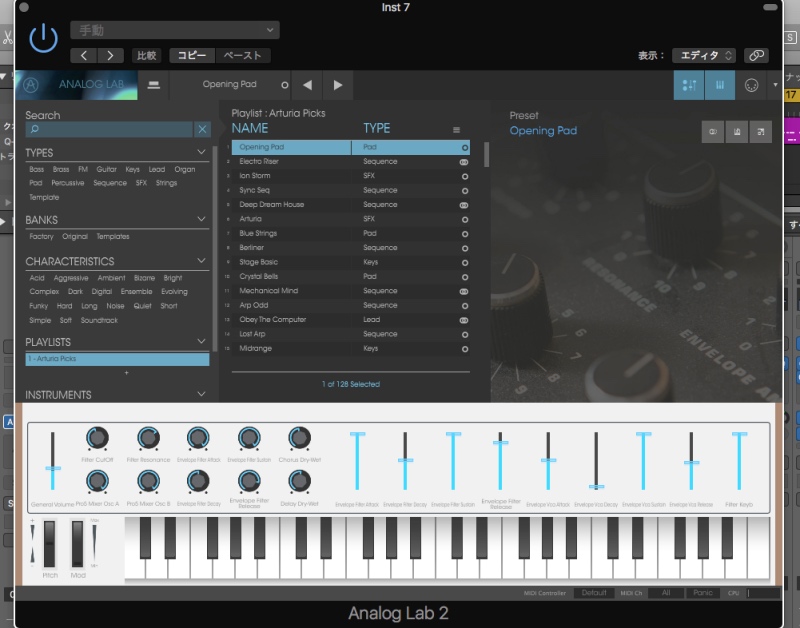Click the chain link icon beside エディタ

pyautogui.click(x=756, y=55)
